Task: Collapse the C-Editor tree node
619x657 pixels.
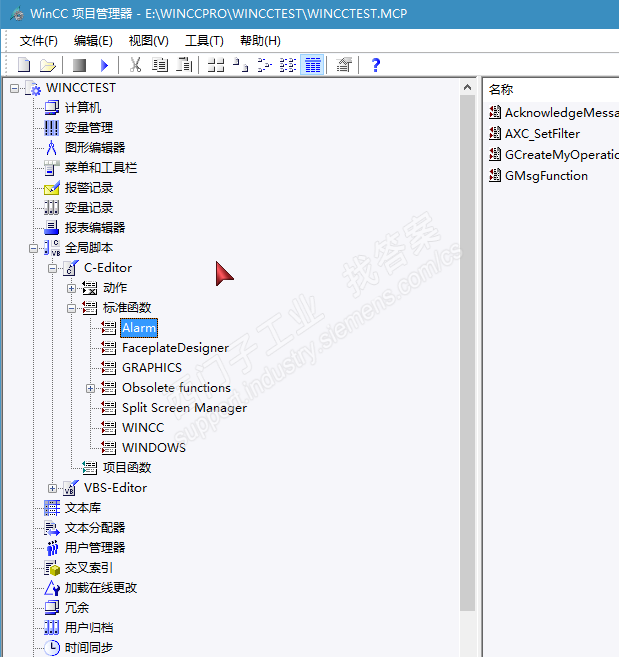Action: click(52, 269)
